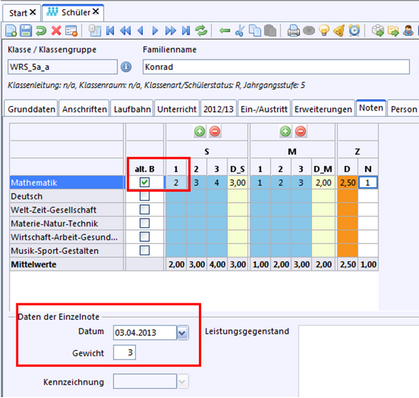The width and height of the screenshot is (419, 398).
Task: Click the blue info icon beside class field
Action: click(126, 67)
